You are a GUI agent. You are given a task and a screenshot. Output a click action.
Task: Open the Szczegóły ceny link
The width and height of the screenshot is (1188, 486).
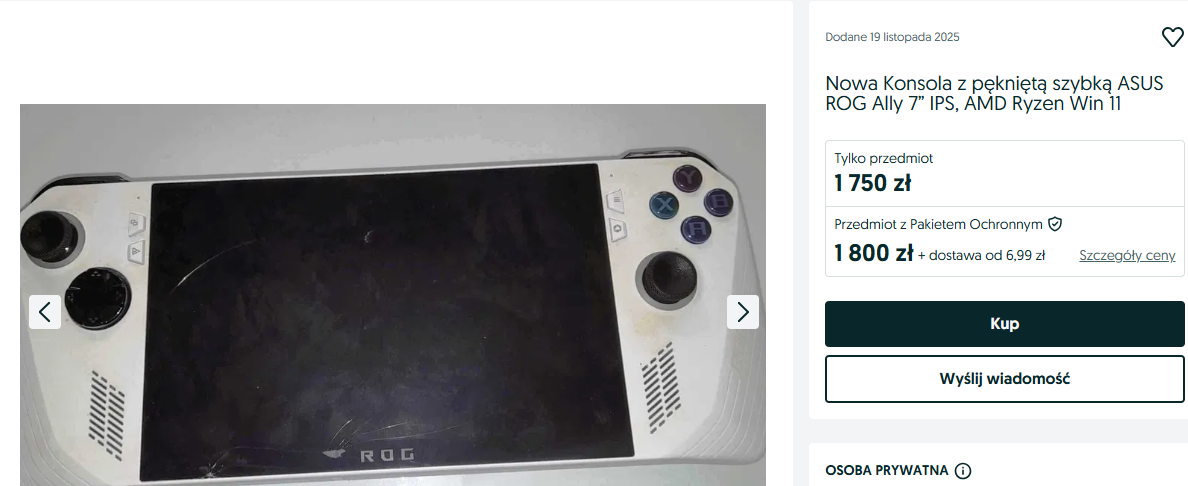pos(1127,256)
